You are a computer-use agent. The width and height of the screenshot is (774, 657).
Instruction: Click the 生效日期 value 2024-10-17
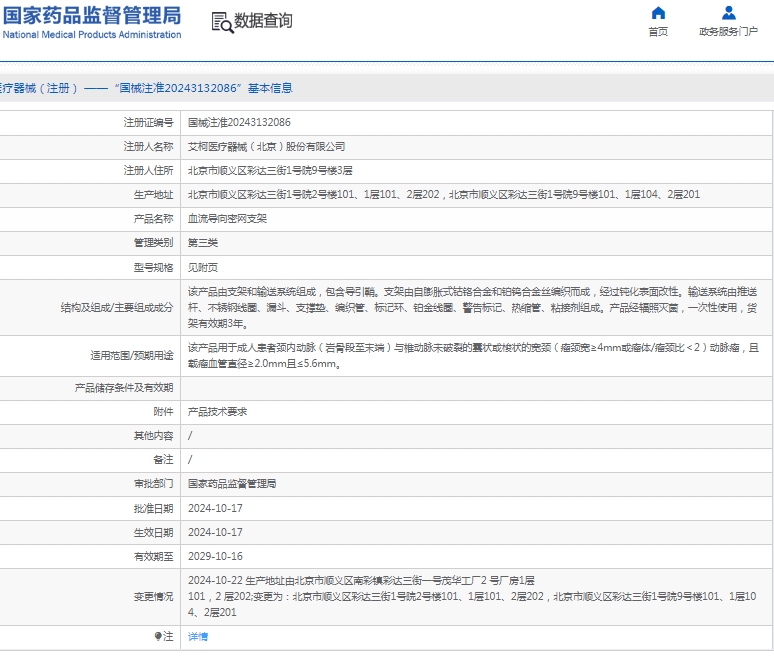tap(215, 532)
